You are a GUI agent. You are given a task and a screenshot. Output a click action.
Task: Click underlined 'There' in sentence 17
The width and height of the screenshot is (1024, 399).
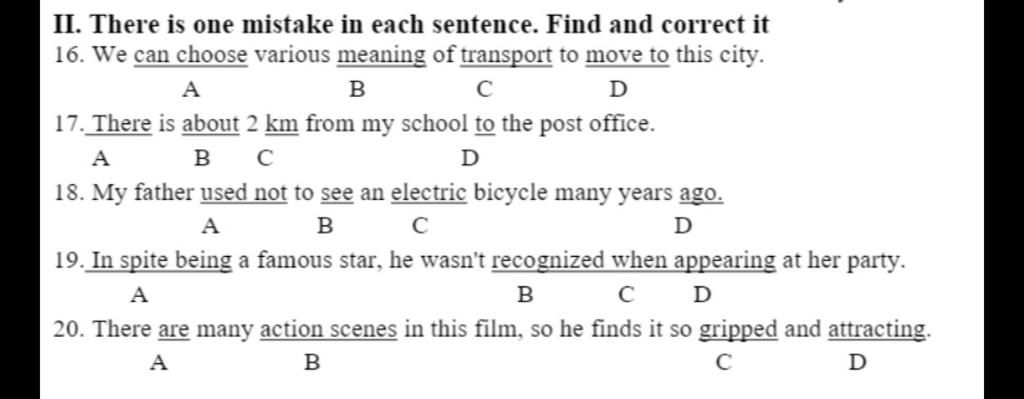(122, 123)
